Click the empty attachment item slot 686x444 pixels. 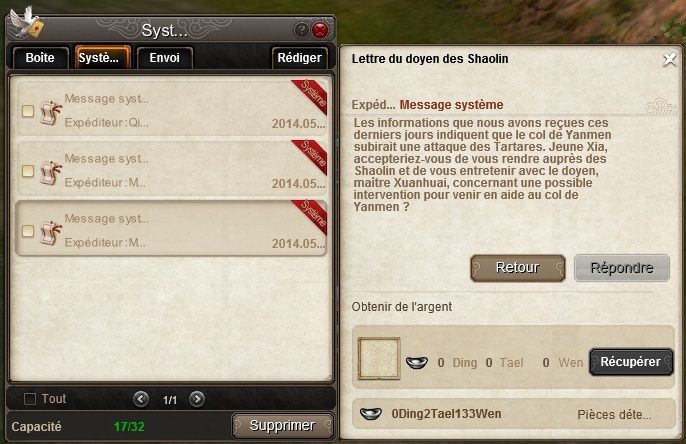(379, 358)
